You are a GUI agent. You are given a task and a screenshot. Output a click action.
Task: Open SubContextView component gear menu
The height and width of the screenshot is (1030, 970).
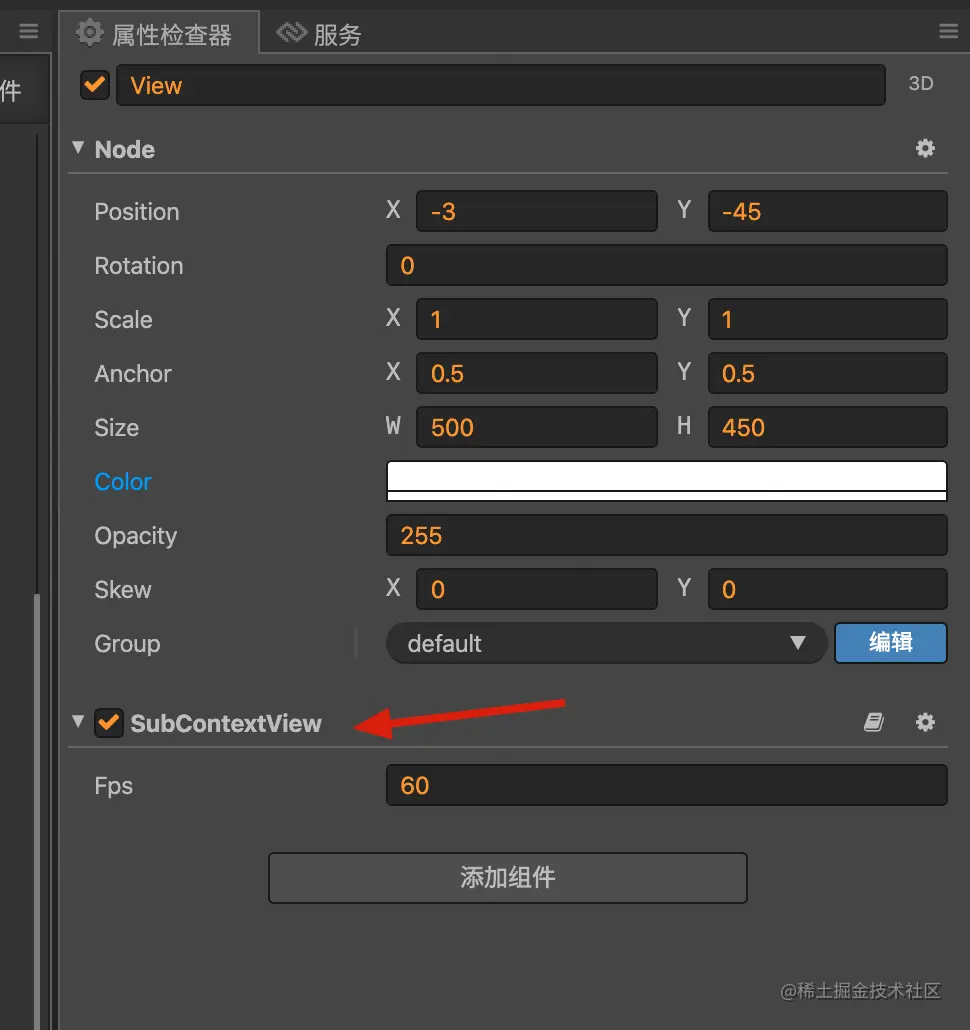click(x=925, y=722)
